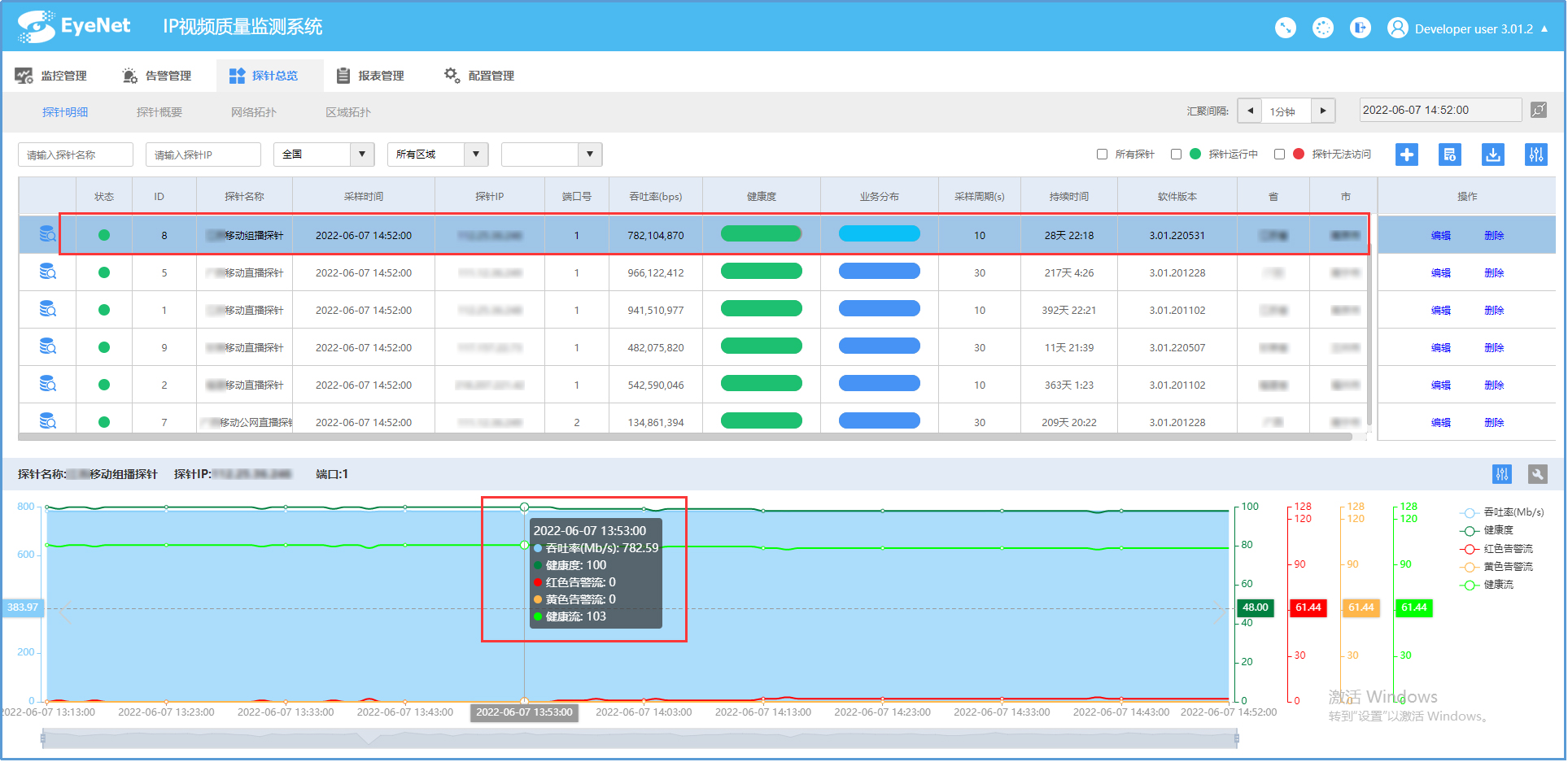Click the link icon beside the datetime field

[1538, 111]
